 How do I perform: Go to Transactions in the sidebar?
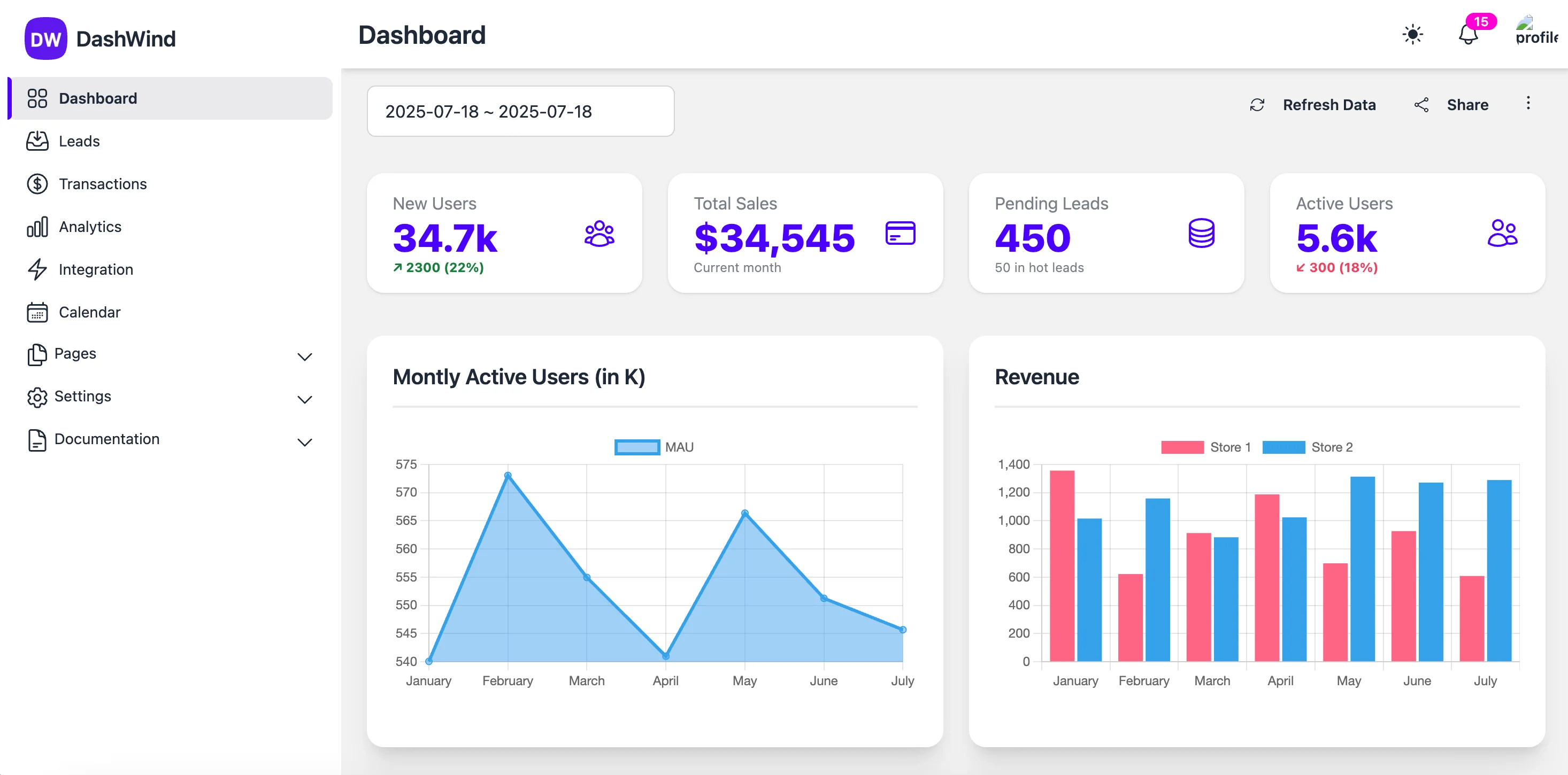(102, 184)
